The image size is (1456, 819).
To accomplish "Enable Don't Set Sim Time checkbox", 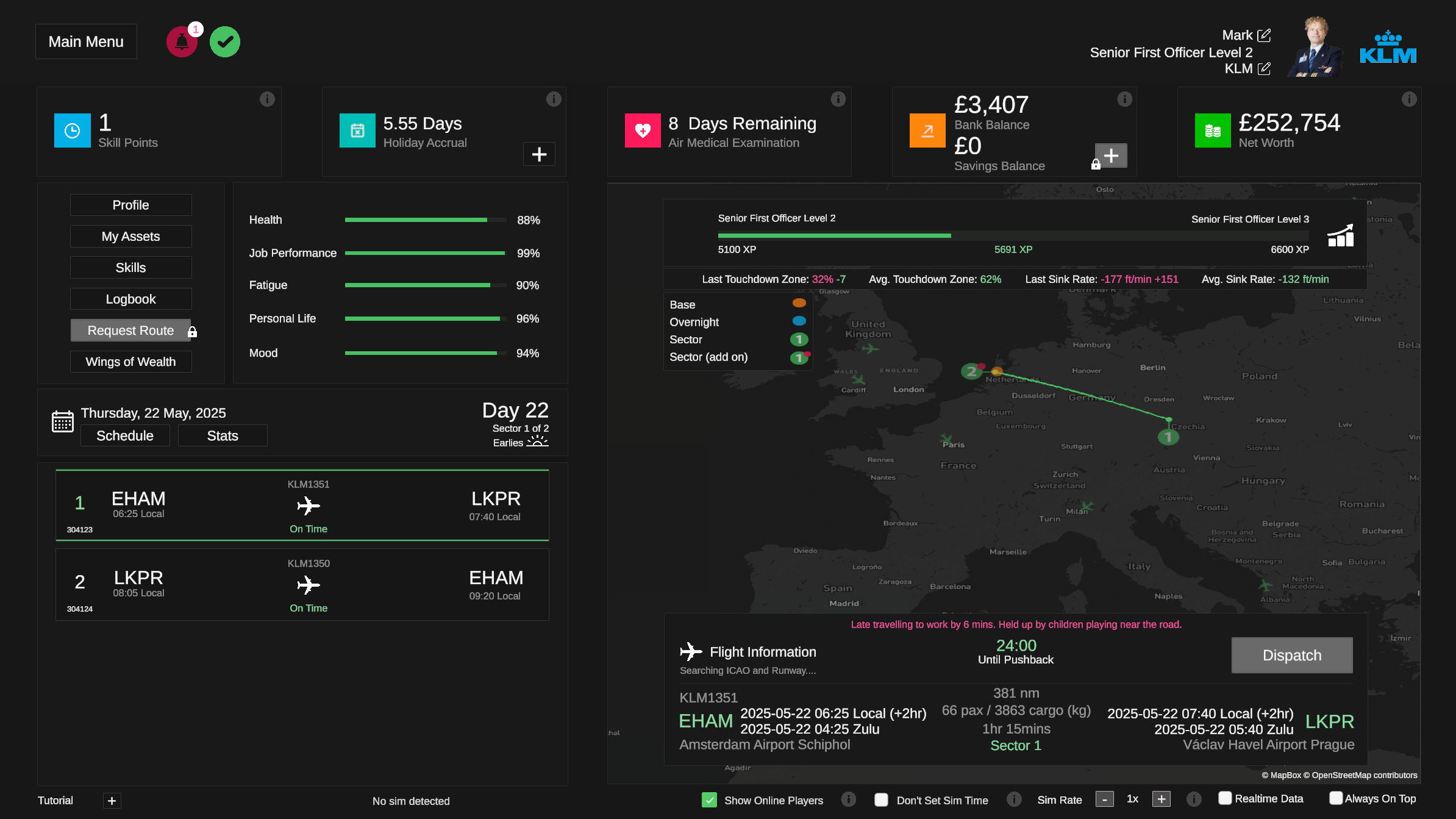I will [x=881, y=799].
